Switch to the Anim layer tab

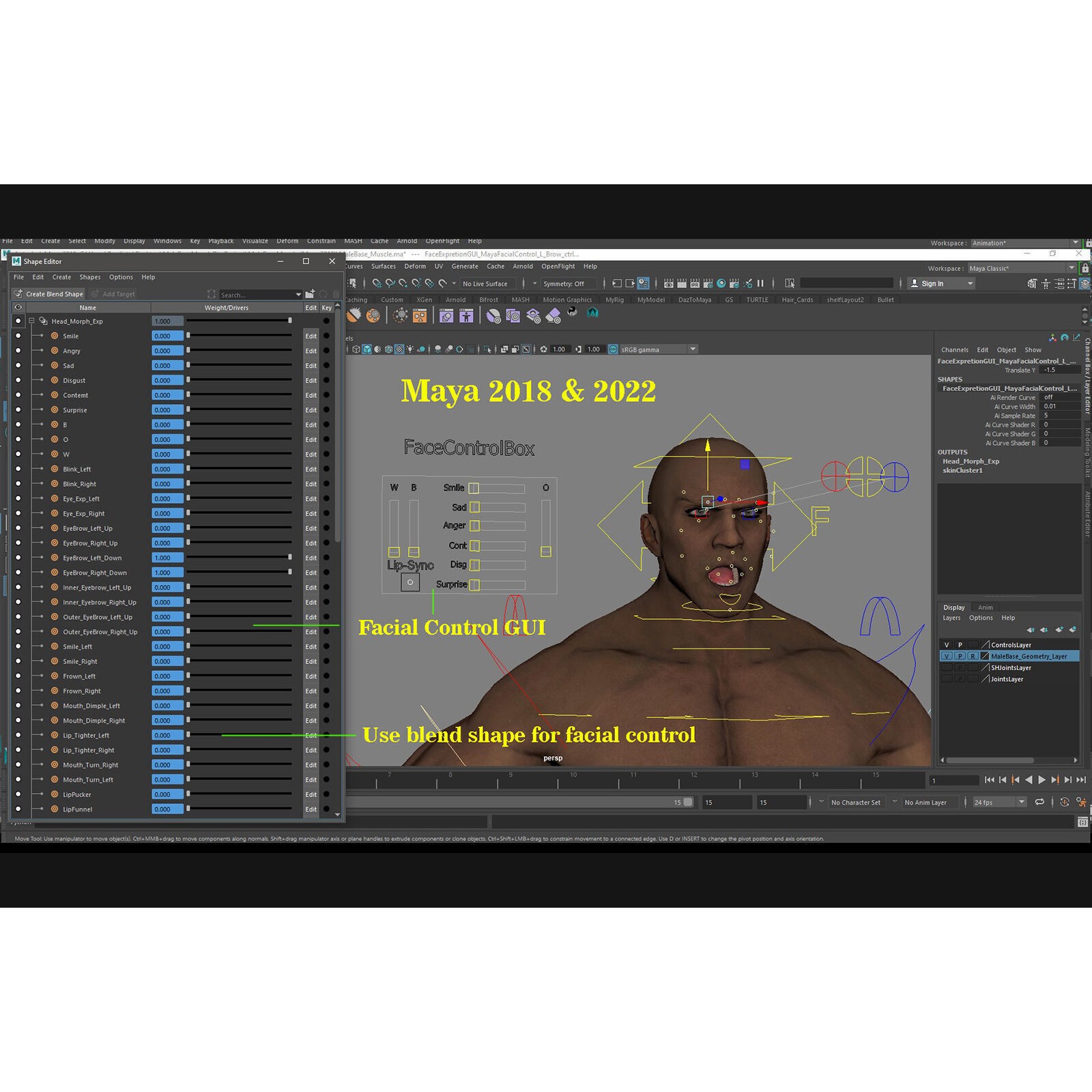[986, 607]
